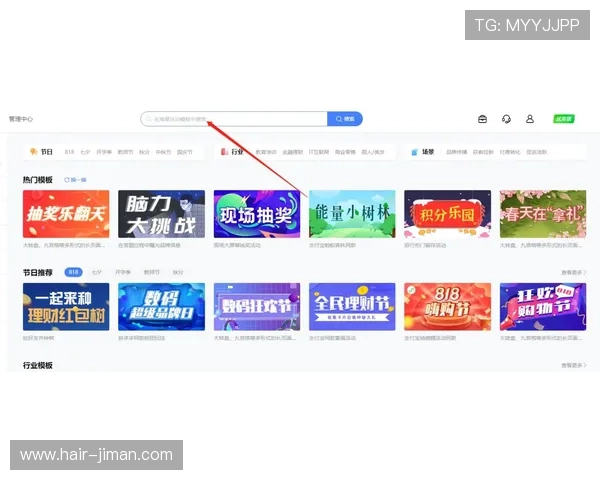Switch to the 开学季 tab under 节日推荐
Viewport: 600px width, 480px height.
tap(123, 272)
